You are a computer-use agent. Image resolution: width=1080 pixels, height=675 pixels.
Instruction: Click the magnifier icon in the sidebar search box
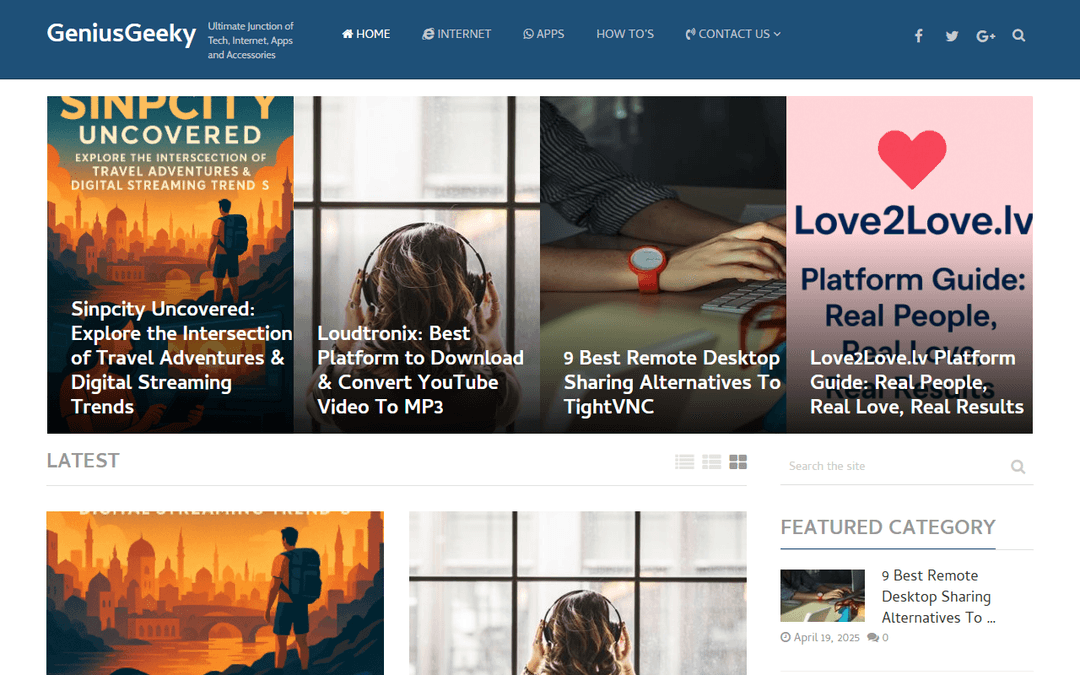1018,467
